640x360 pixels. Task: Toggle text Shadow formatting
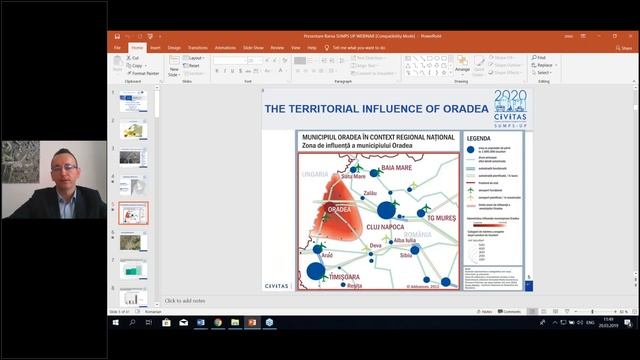pyautogui.click(x=240, y=71)
